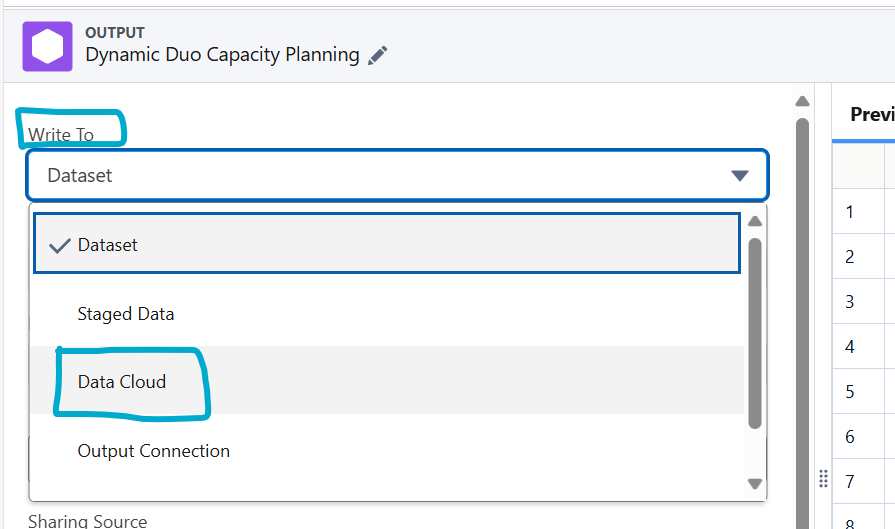895x529 pixels.
Task: Click the purple Output node hexagon icon
Action: point(48,46)
